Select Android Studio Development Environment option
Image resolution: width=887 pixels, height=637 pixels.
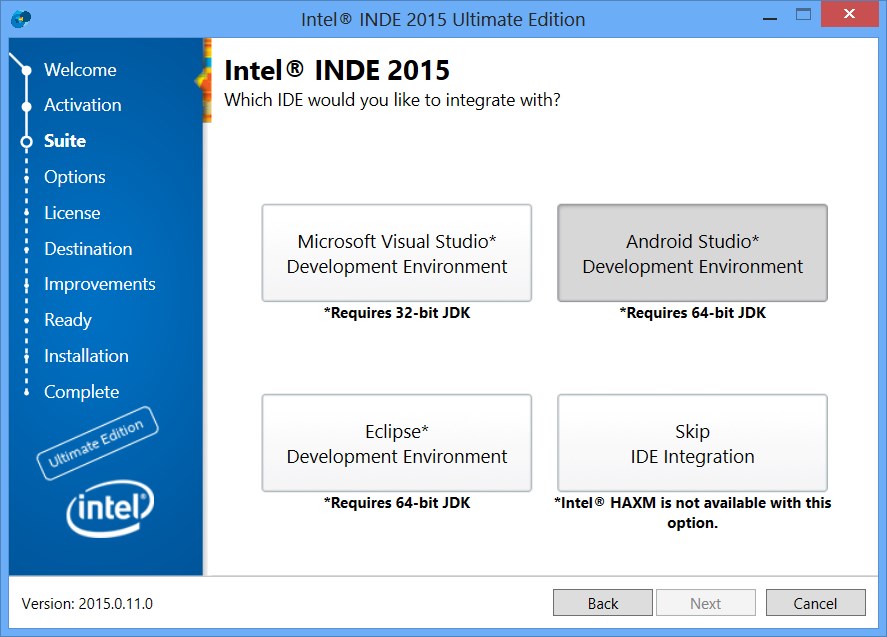coord(692,253)
